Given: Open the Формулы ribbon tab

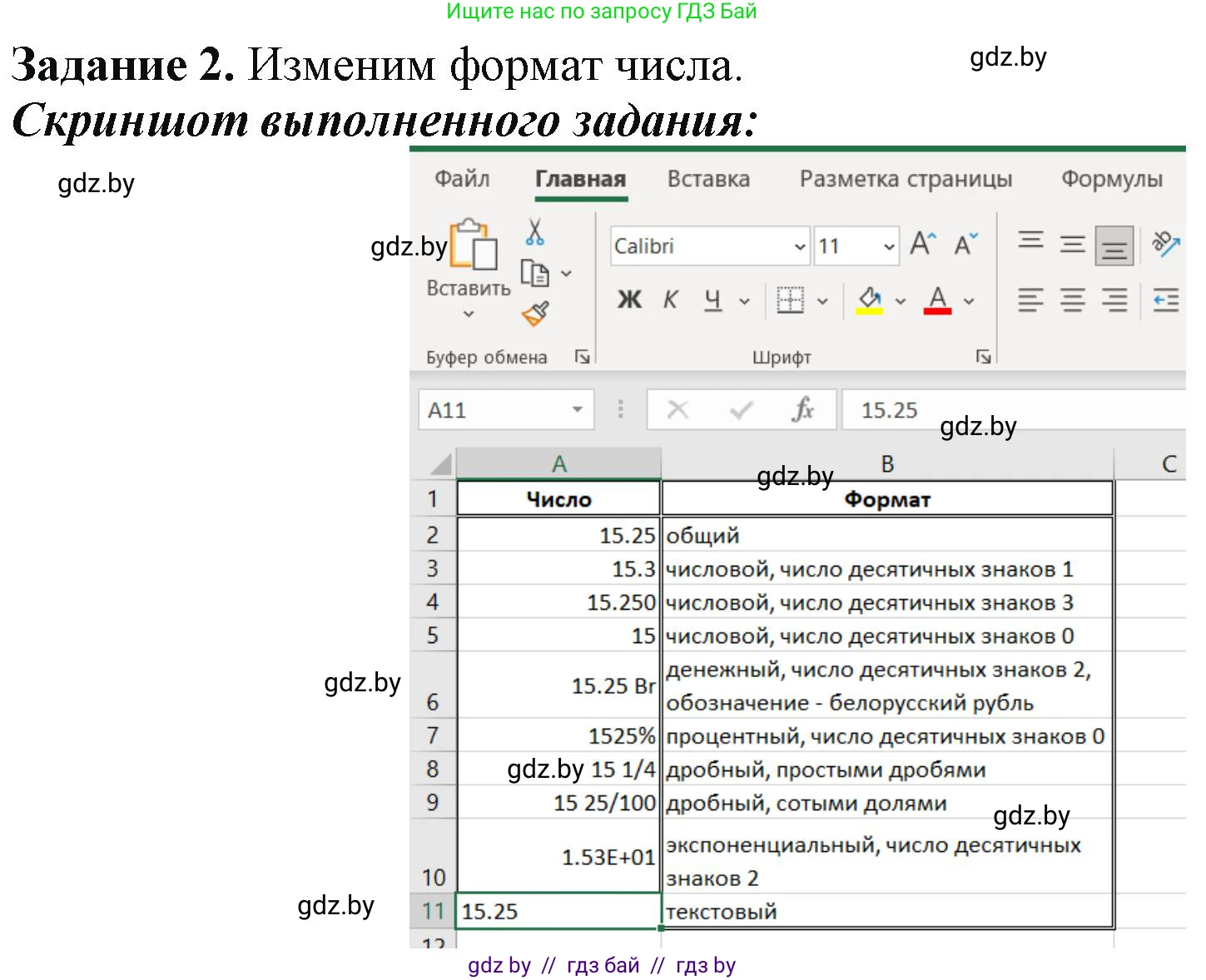Looking at the screenshot, I should click(x=1113, y=178).
